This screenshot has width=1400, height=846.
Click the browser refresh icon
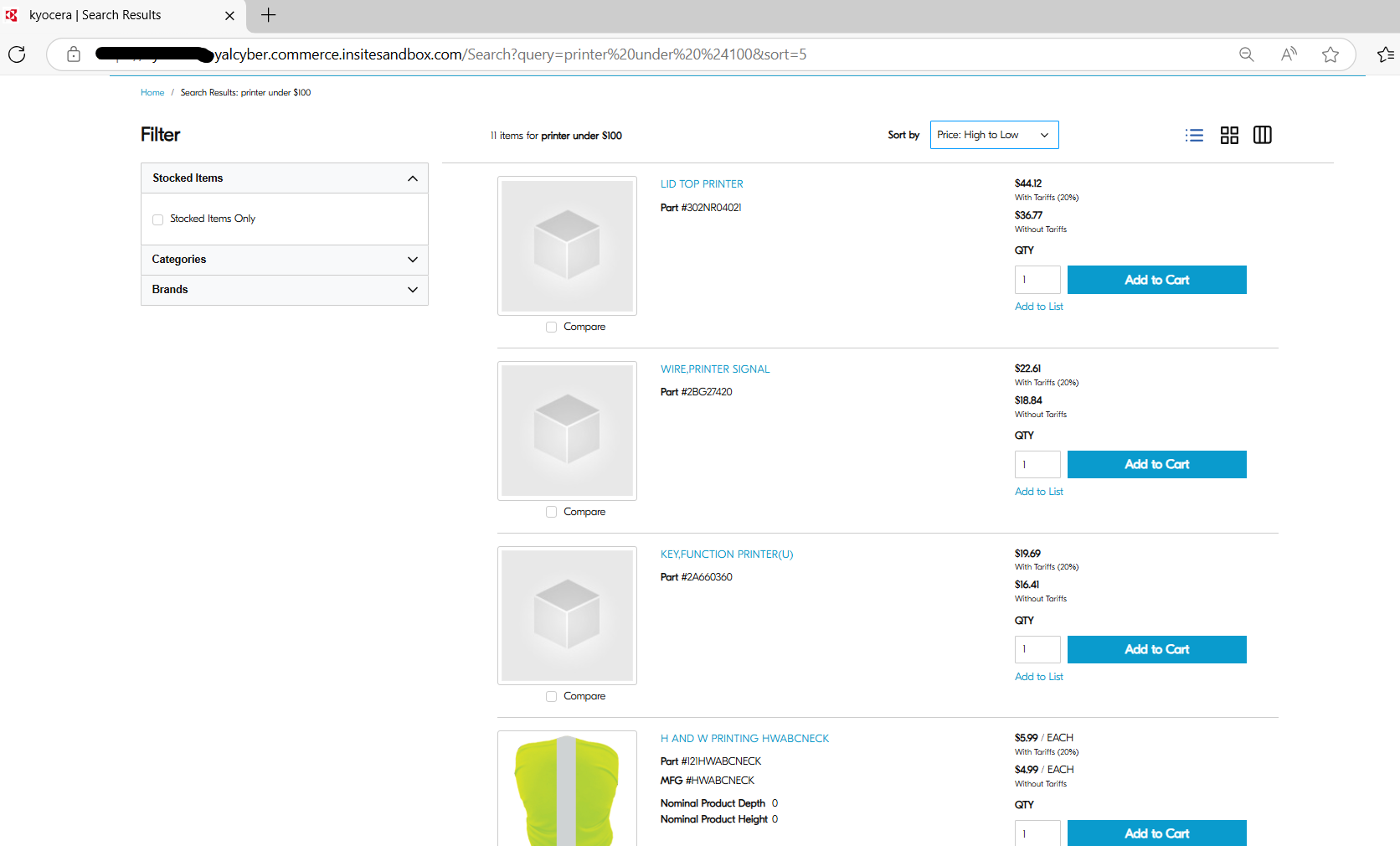pyautogui.click(x=17, y=54)
